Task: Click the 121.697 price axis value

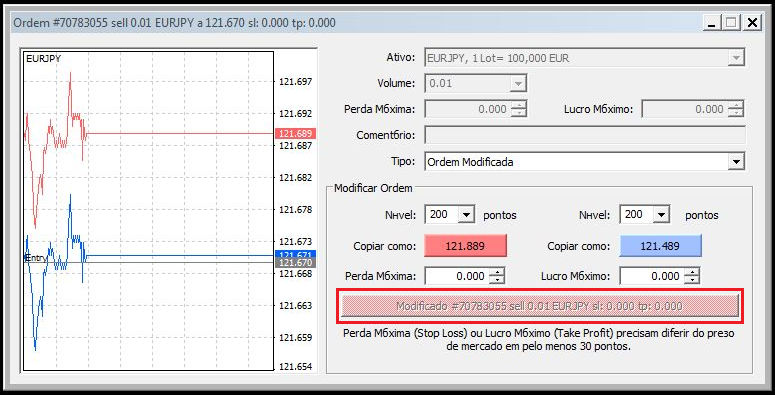Action: 295,82
